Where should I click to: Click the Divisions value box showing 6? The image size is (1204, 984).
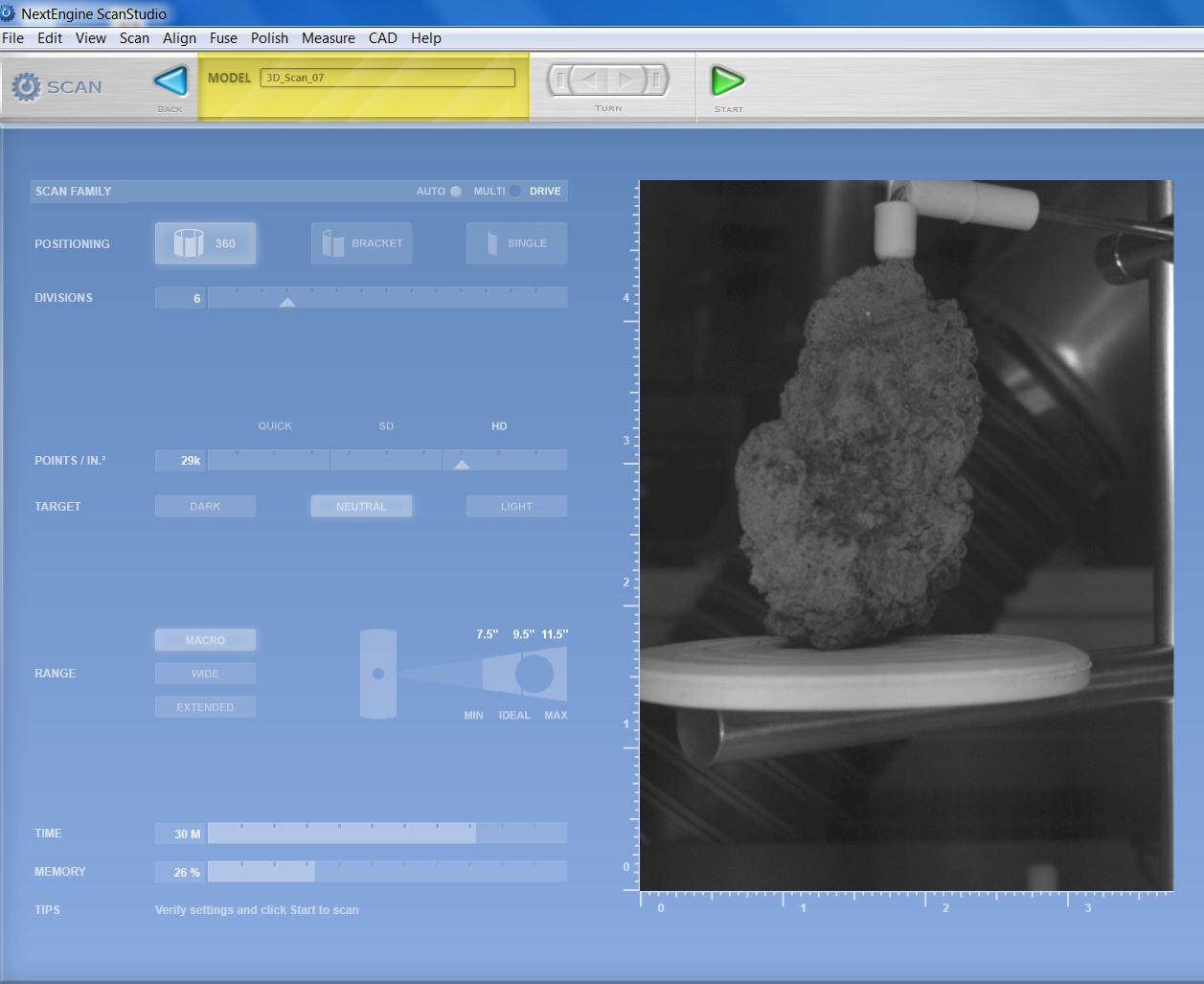(180, 298)
